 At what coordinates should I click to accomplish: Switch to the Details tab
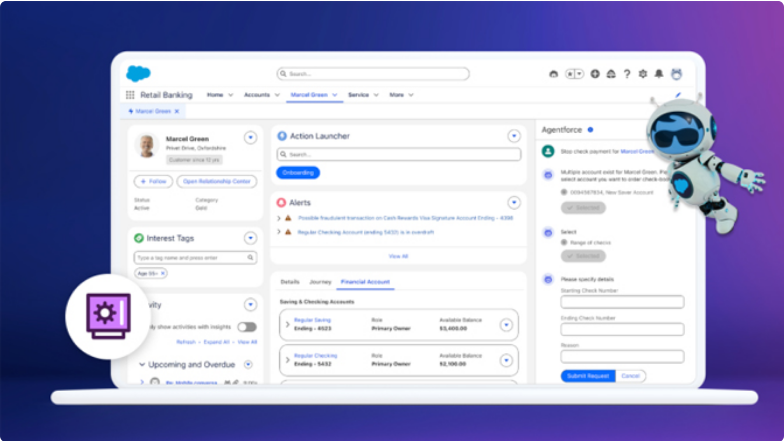coord(290,282)
